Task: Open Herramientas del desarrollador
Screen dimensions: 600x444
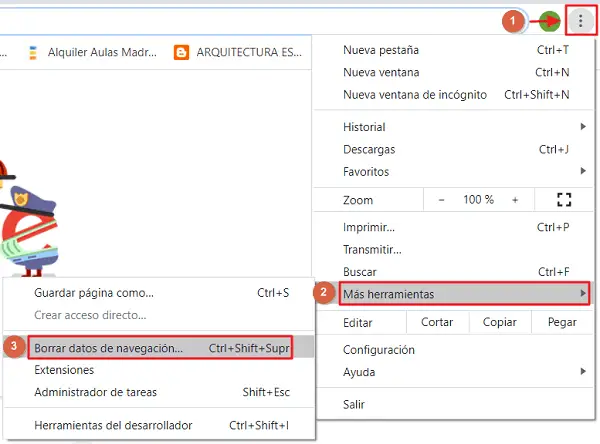Action: pos(113,425)
